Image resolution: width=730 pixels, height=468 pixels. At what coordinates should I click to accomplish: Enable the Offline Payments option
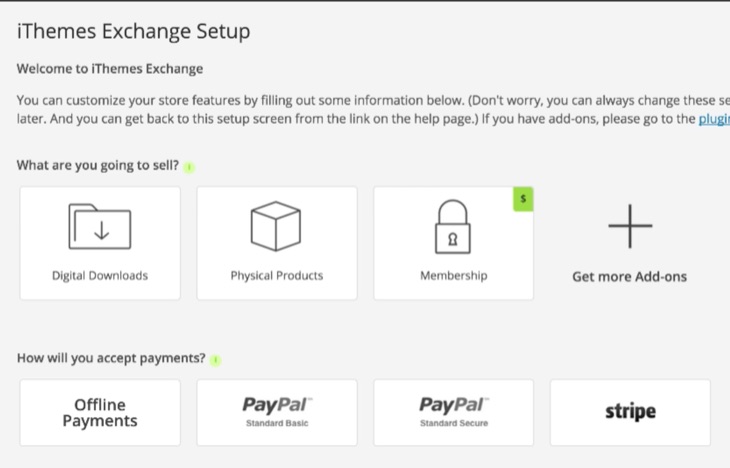pos(100,413)
